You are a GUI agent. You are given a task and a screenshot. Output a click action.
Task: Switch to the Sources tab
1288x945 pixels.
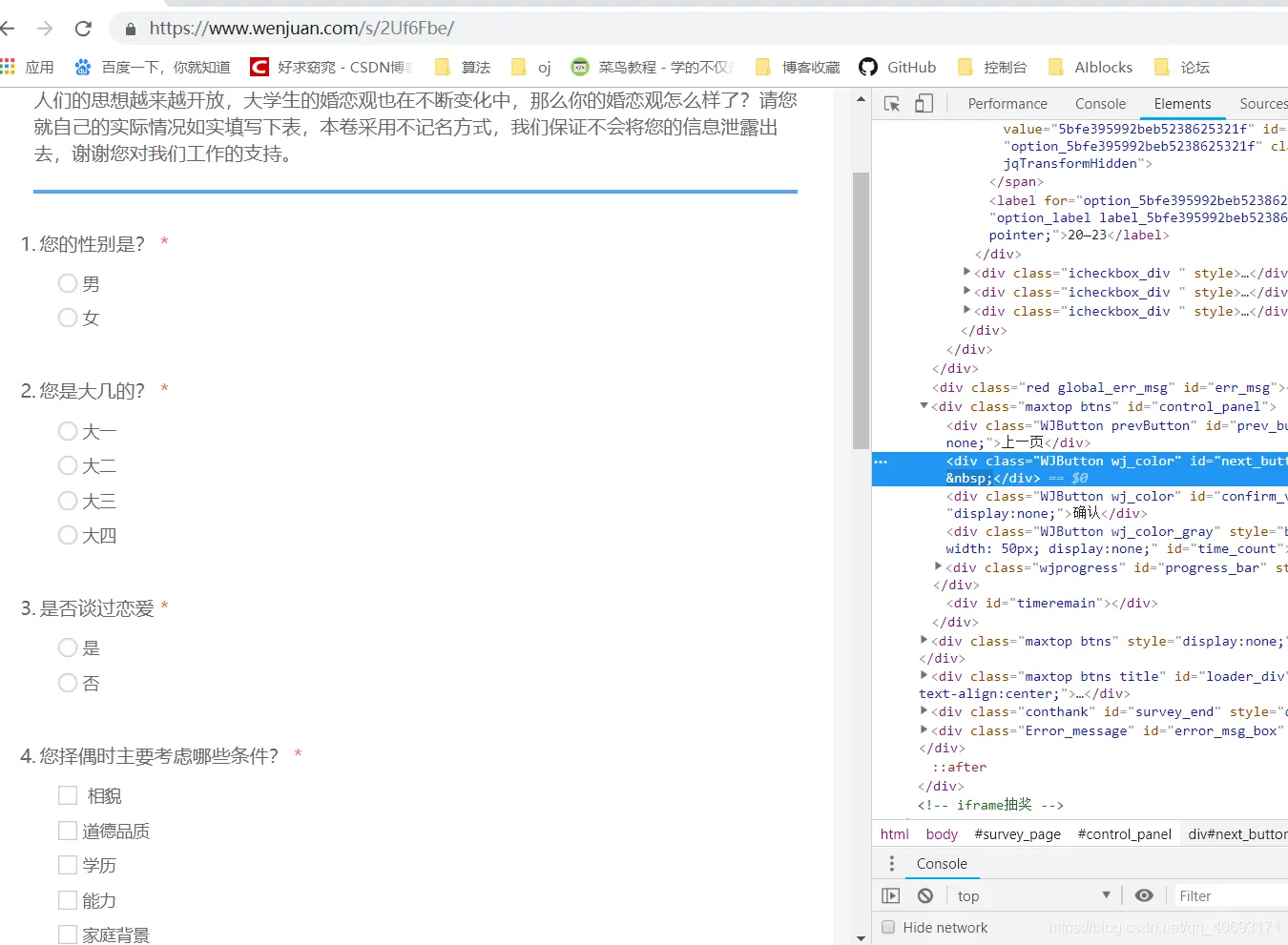(x=1263, y=104)
